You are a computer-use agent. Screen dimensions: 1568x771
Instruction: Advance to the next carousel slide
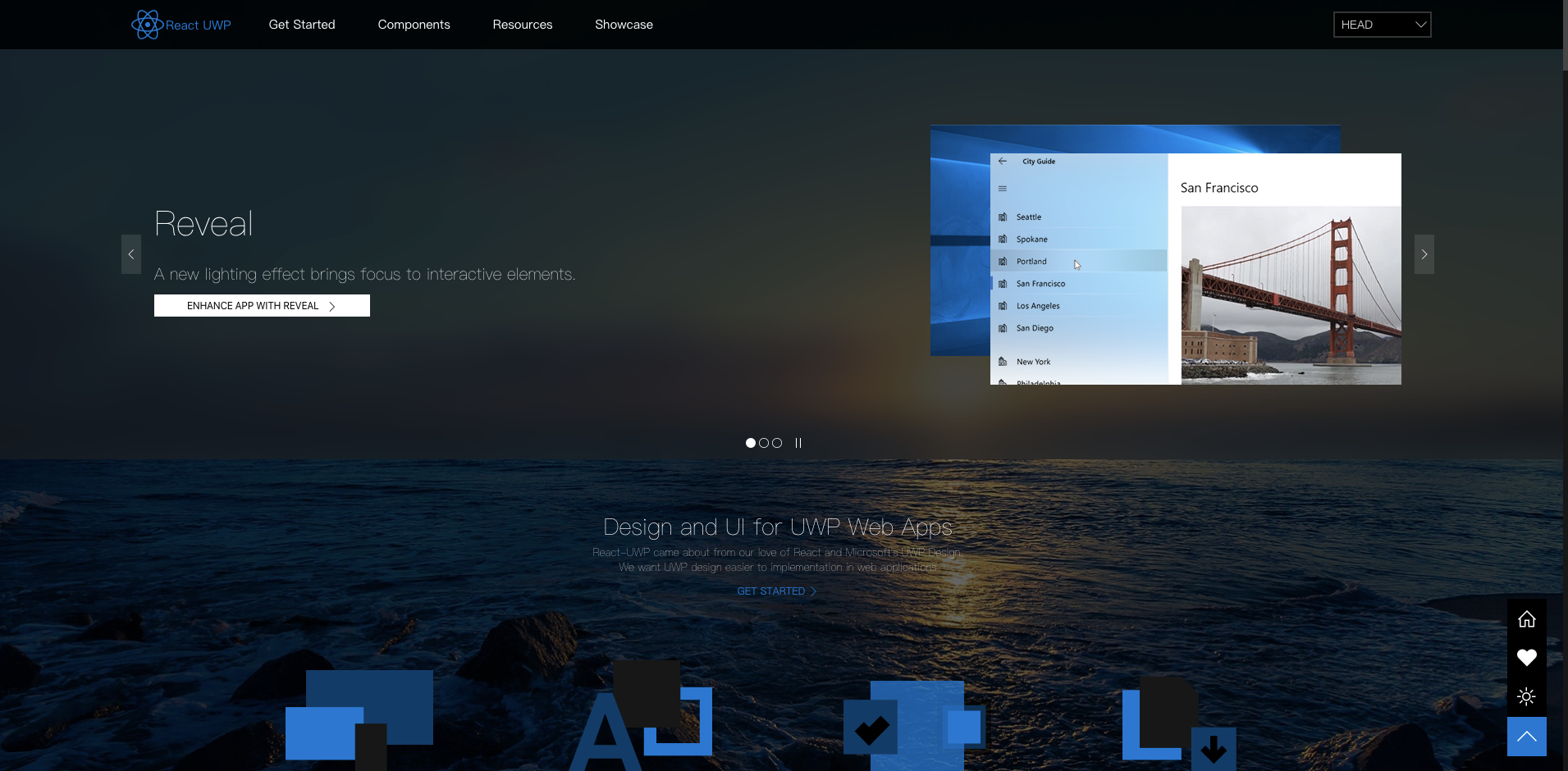point(1424,254)
